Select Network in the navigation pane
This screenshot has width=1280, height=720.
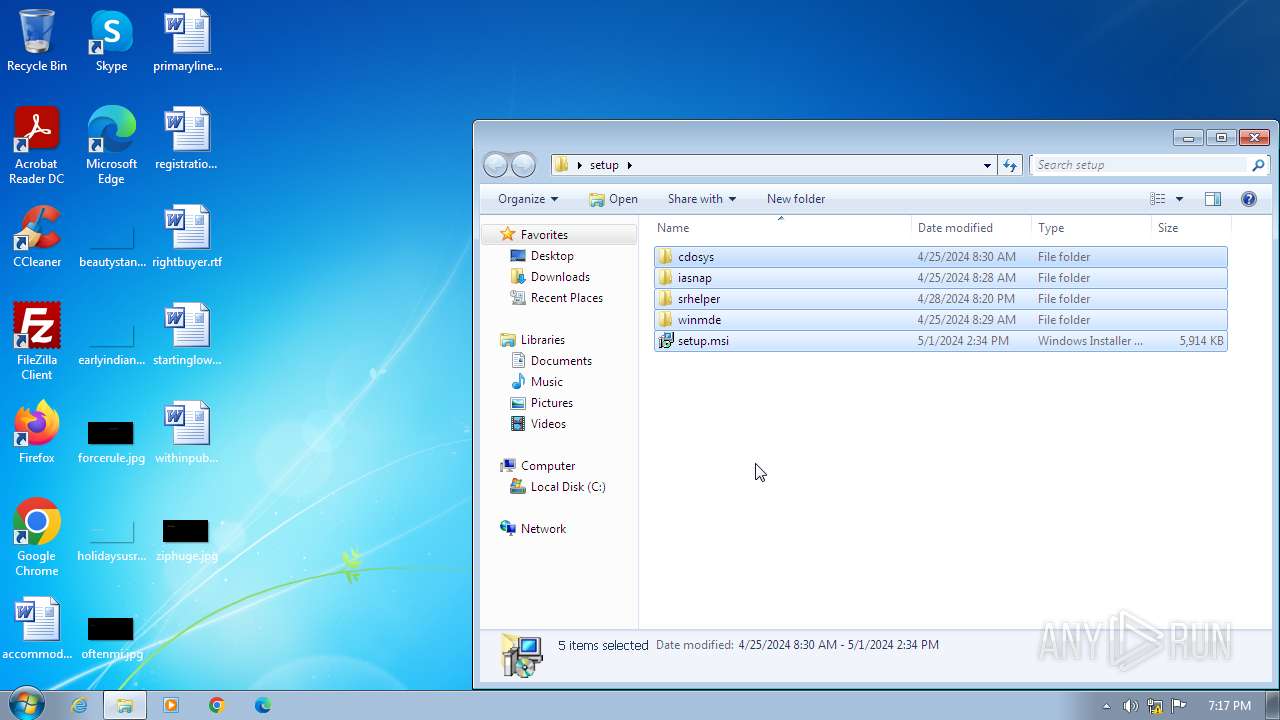(543, 529)
